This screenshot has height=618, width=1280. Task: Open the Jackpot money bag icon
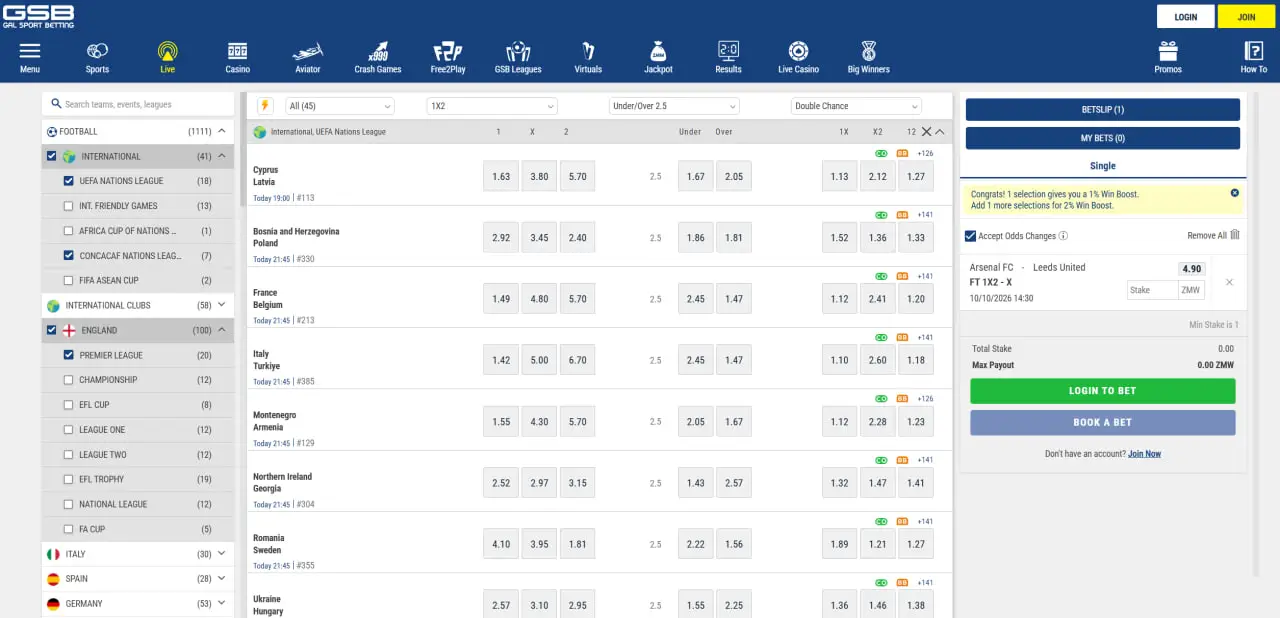(x=658, y=51)
